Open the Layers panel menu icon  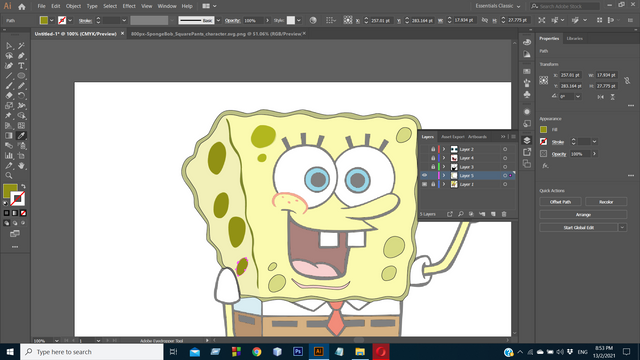(x=513, y=137)
